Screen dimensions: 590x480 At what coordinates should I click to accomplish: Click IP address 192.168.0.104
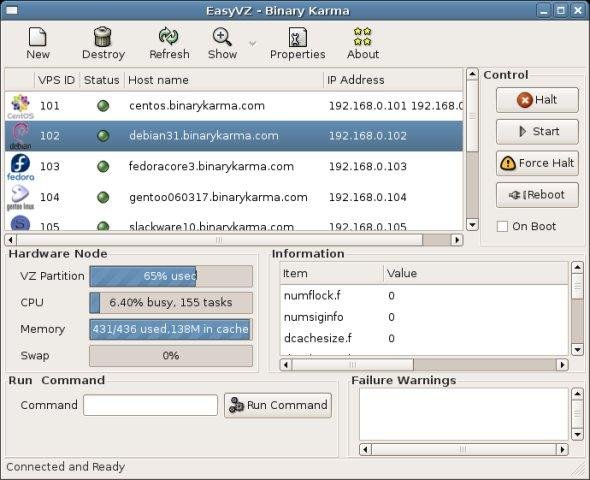pyautogui.click(x=368, y=197)
